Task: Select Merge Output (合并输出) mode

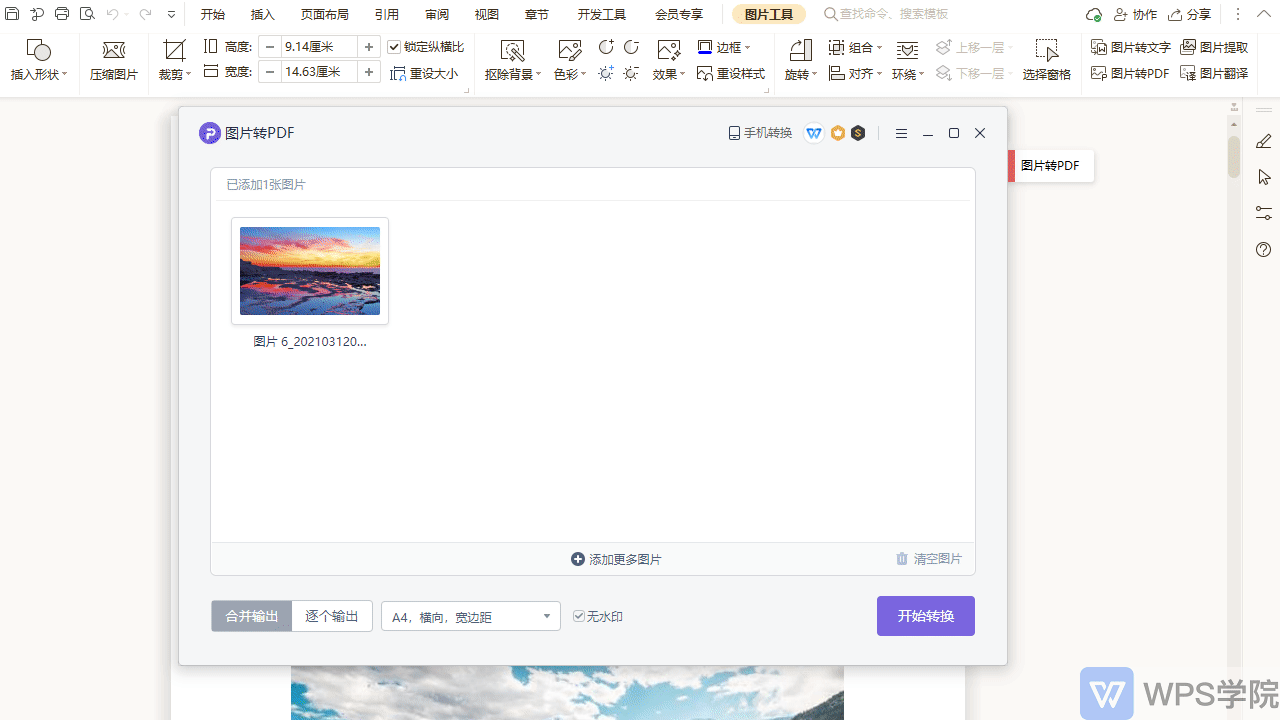Action: [252, 616]
